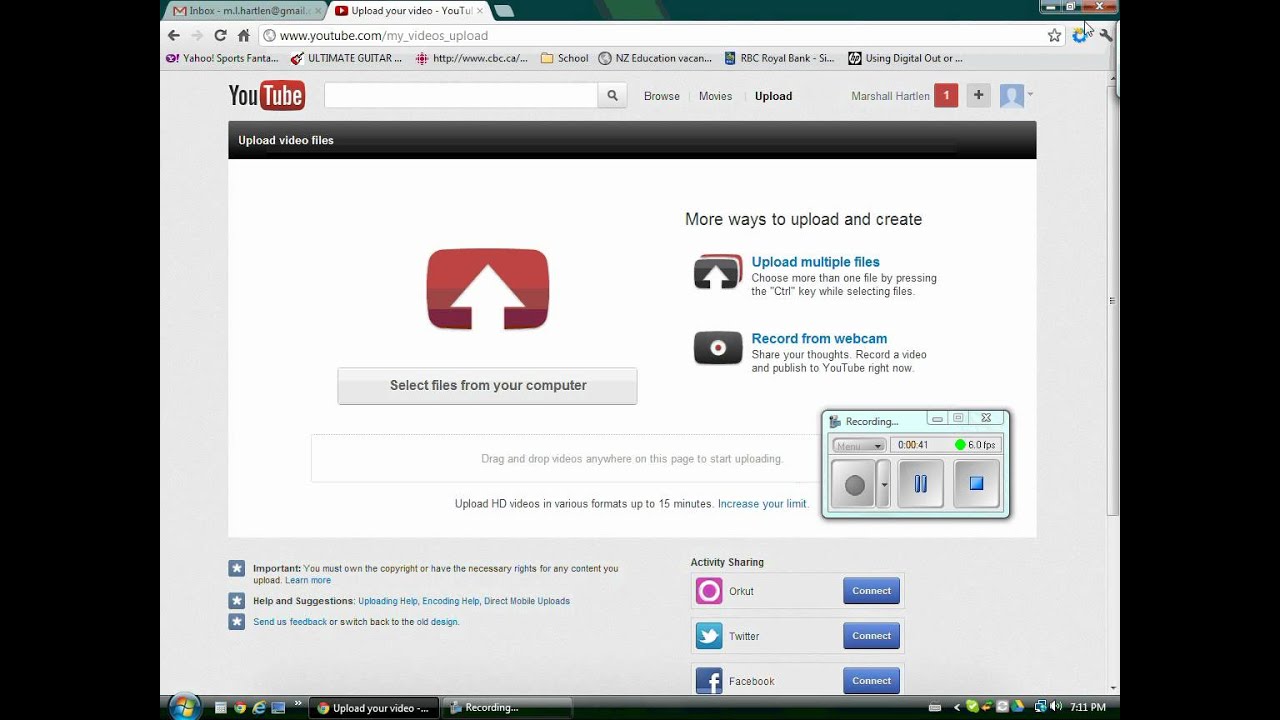This screenshot has width=1280, height=720.
Task: Click Select files from your computer button
Action: point(487,386)
